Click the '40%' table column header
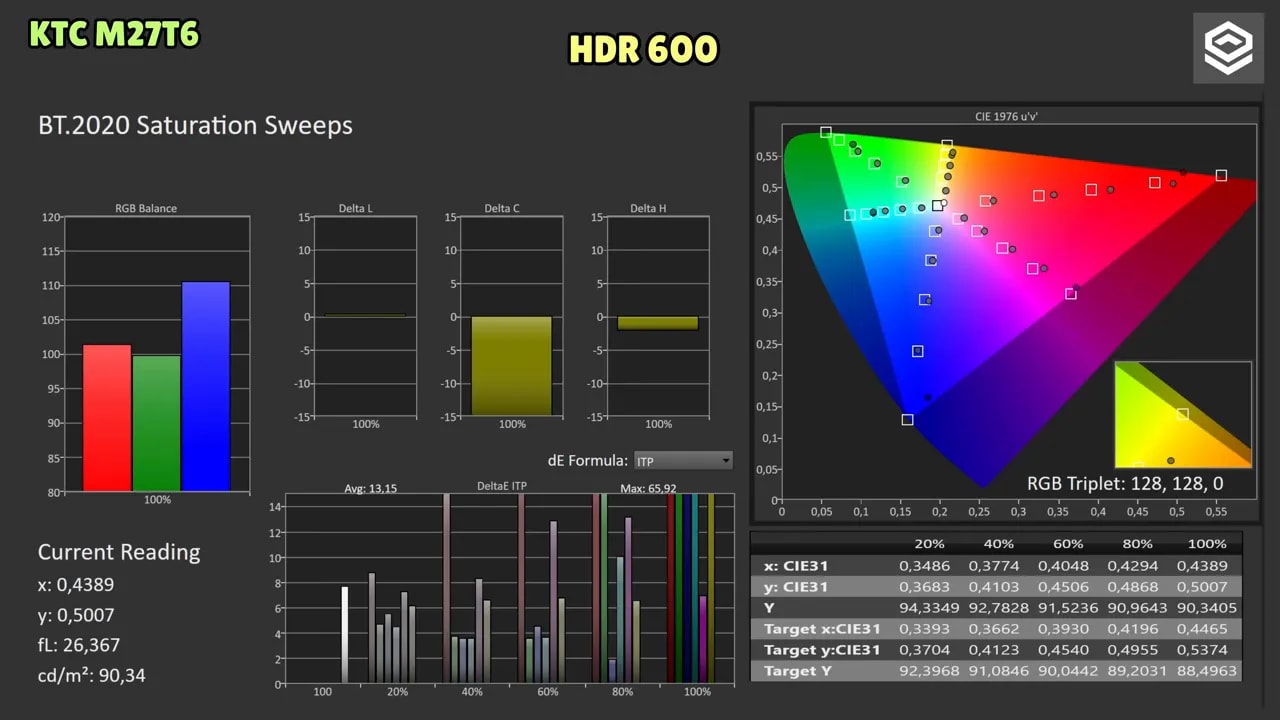The width and height of the screenshot is (1280, 720). [998, 544]
